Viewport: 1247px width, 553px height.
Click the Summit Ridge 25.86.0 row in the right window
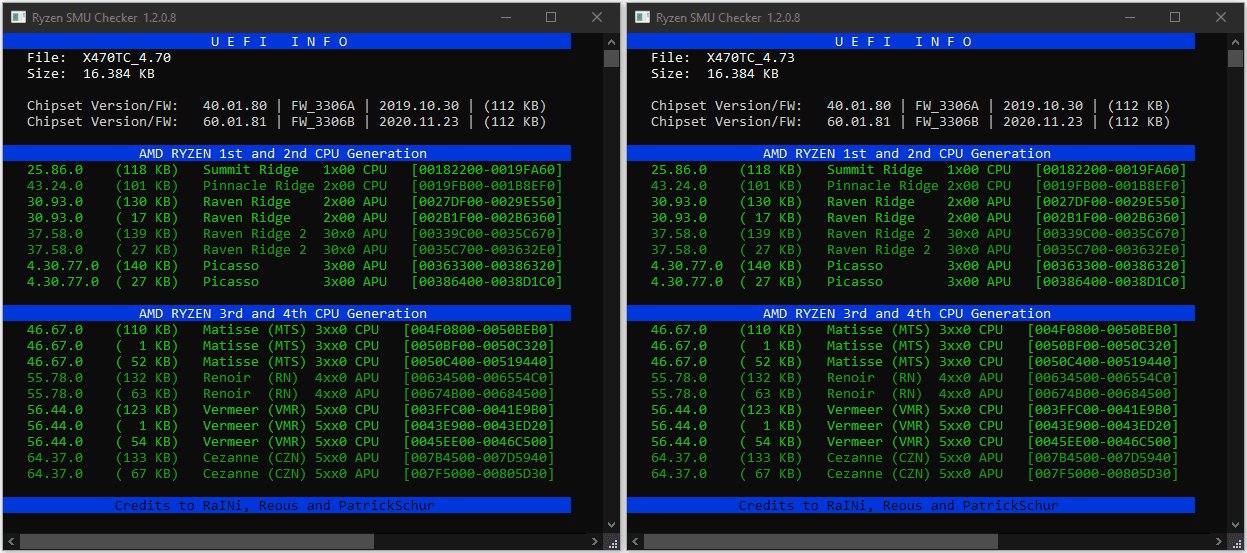pos(919,170)
